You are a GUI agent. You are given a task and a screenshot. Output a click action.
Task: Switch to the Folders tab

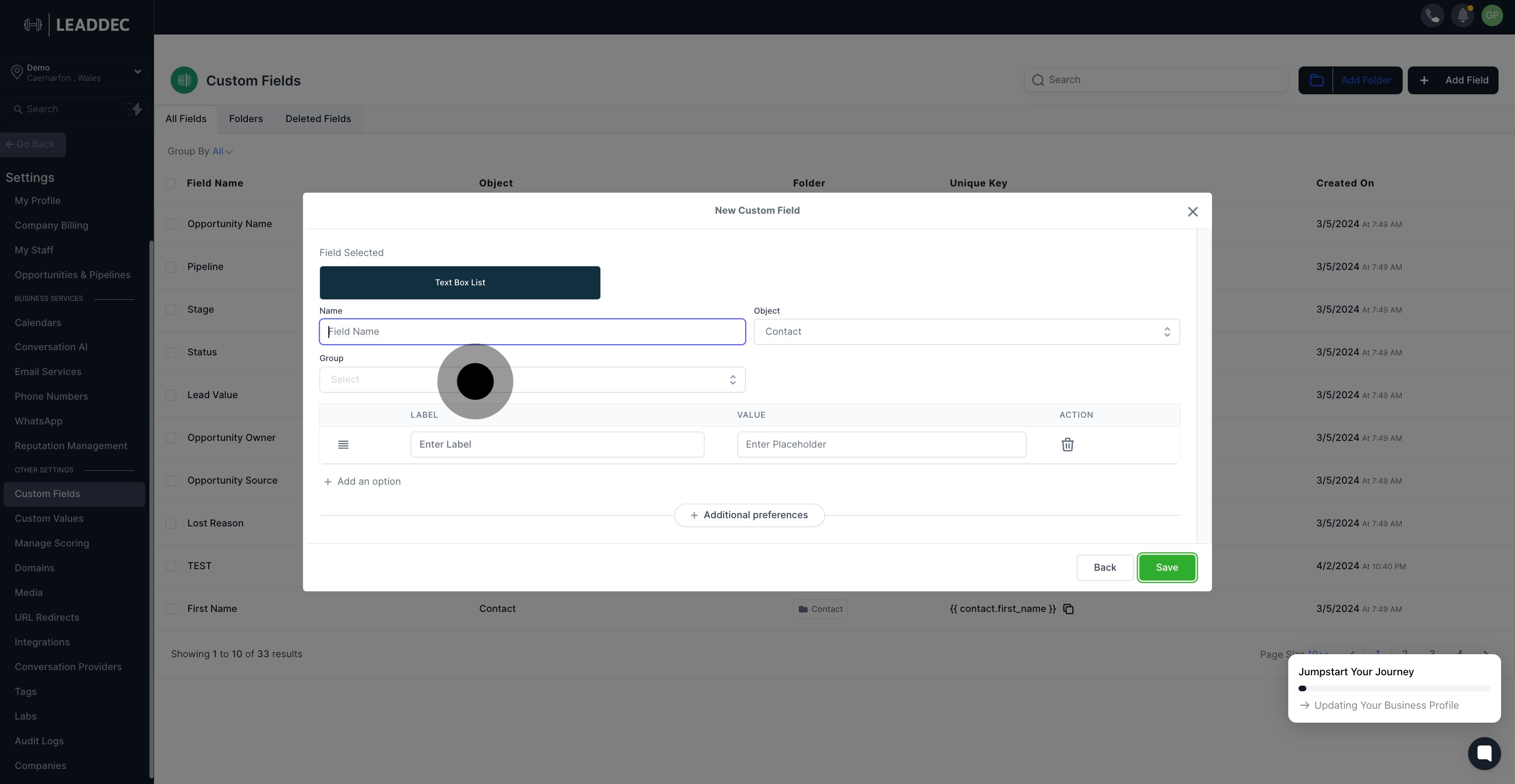point(246,120)
